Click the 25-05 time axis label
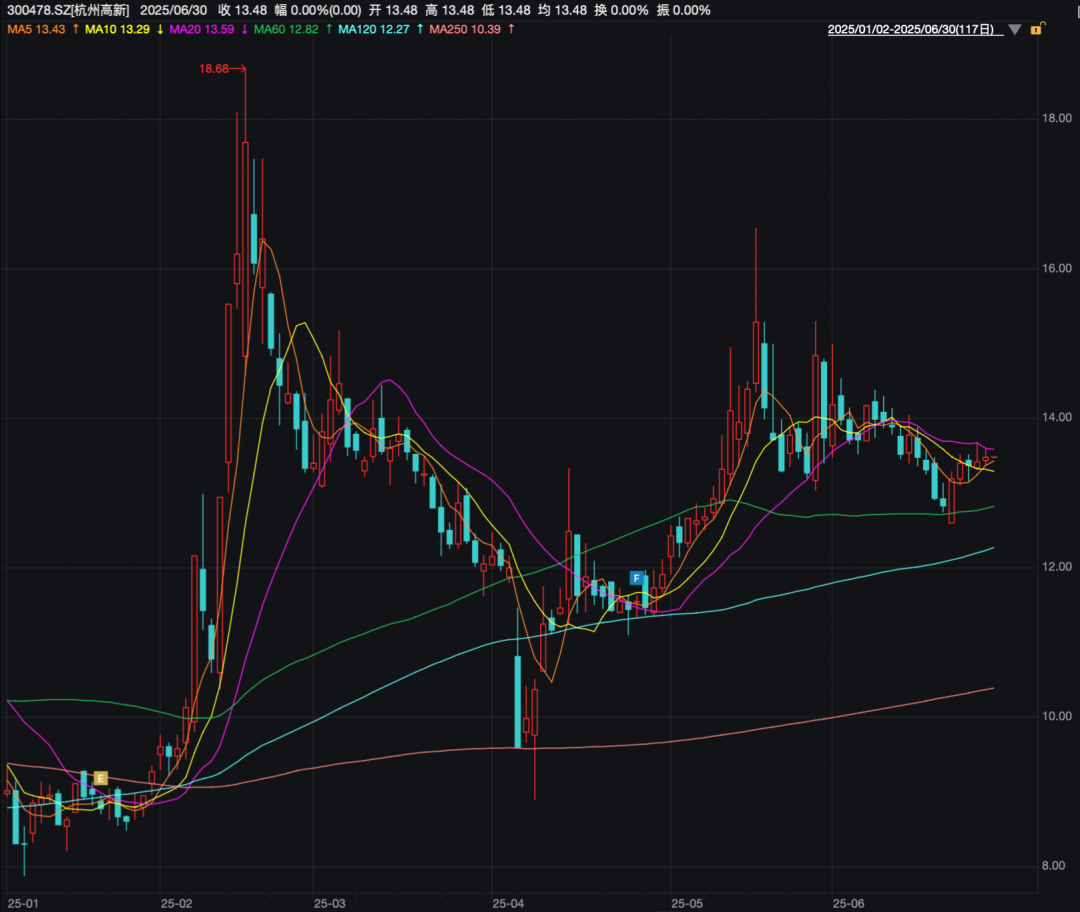The image size is (1080, 912). click(687, 904)
